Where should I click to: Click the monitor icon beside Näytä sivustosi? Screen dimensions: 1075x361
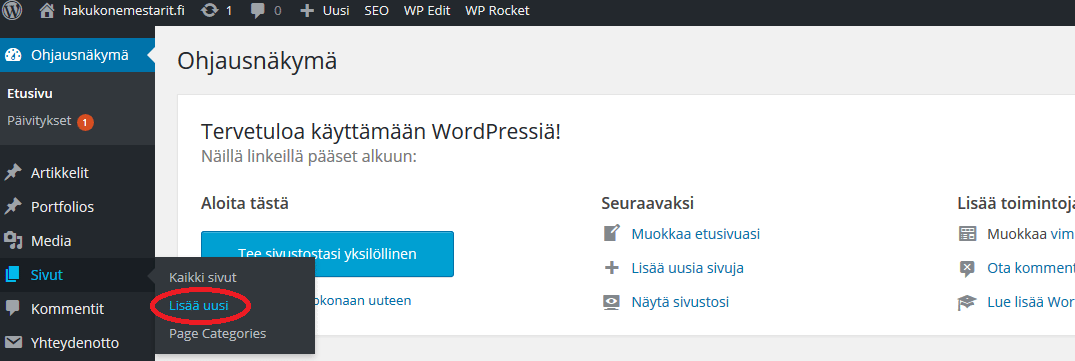click(611, 302)
